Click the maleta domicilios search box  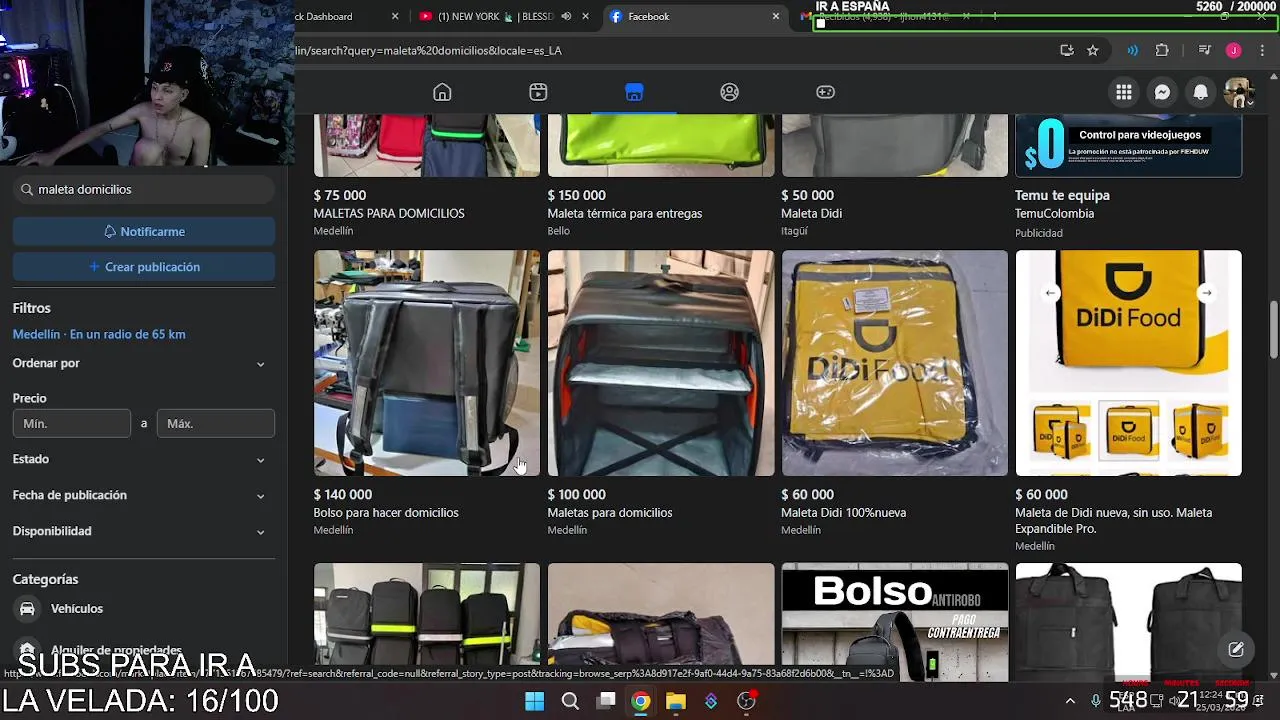pos(144,189)
